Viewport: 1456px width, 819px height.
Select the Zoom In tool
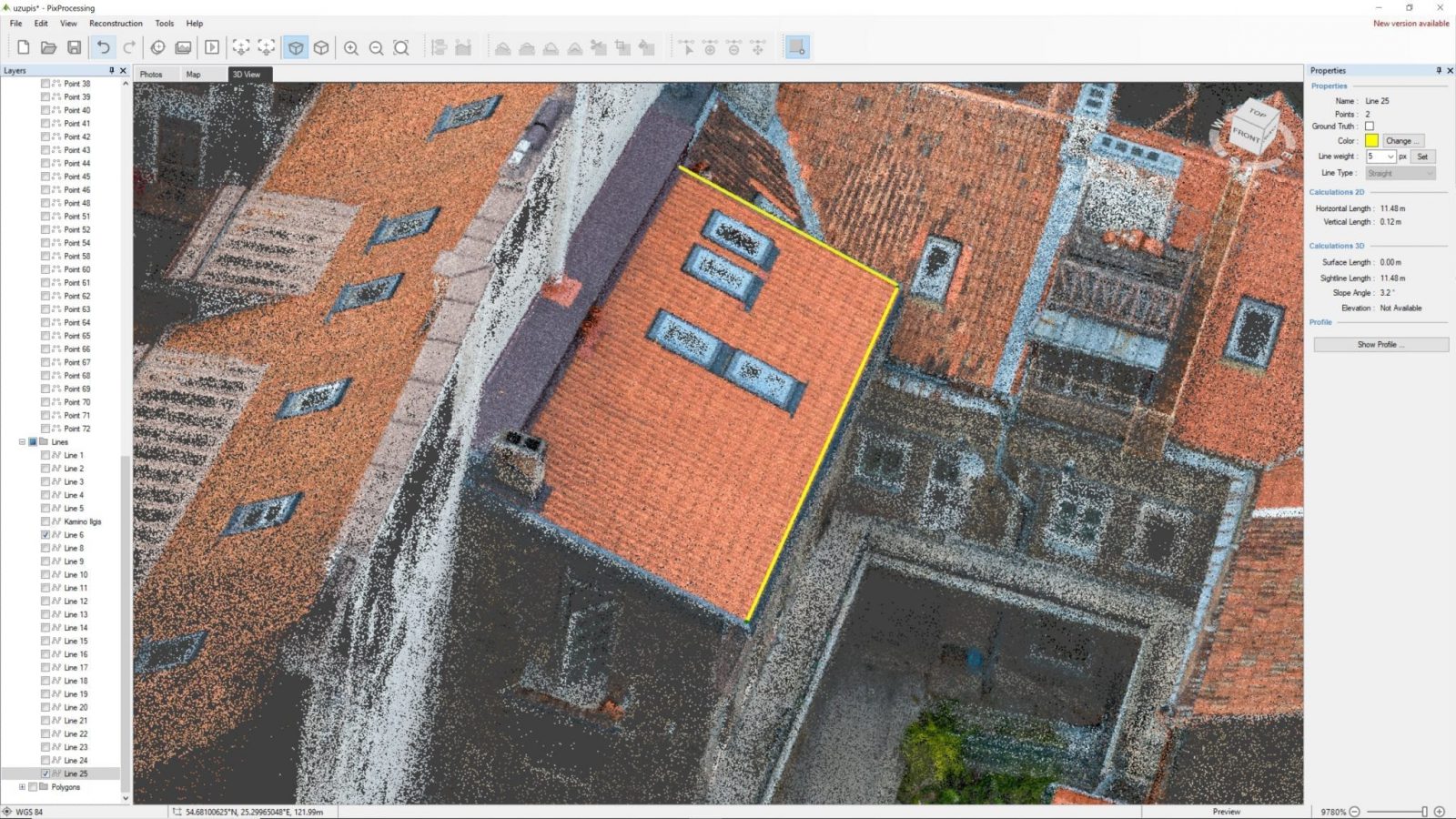pyautogui.click(x=351, y=47)
